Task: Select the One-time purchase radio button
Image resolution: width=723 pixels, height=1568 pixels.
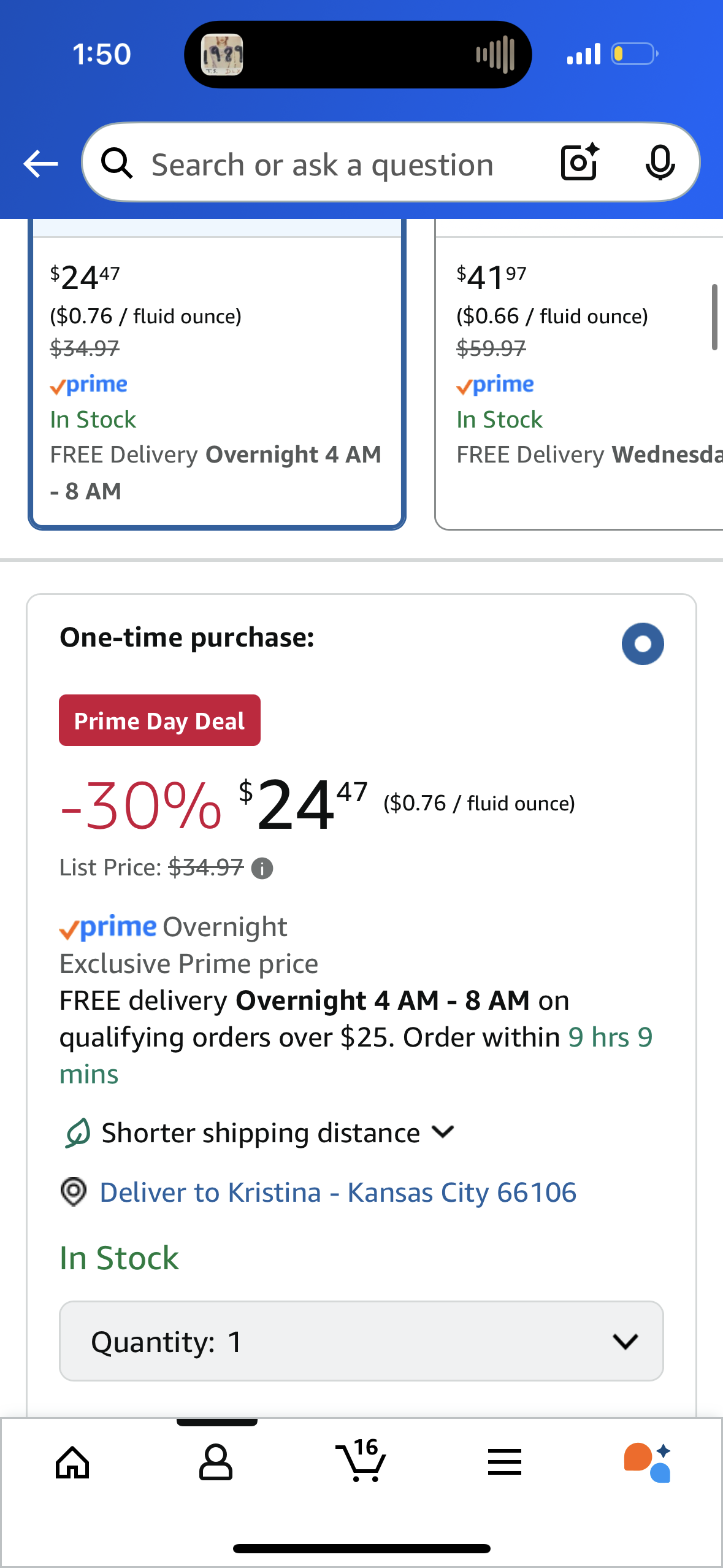Action: click(x=642, y=644)
